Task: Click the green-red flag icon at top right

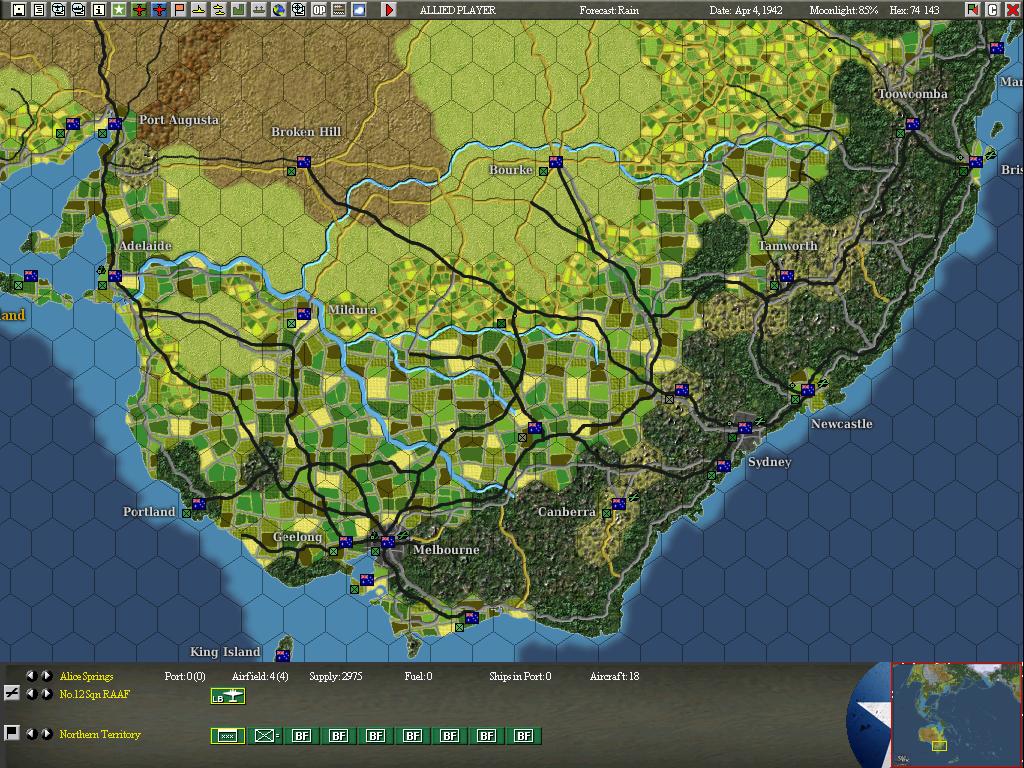Action: pyautogui.click(x=972, y=10)
